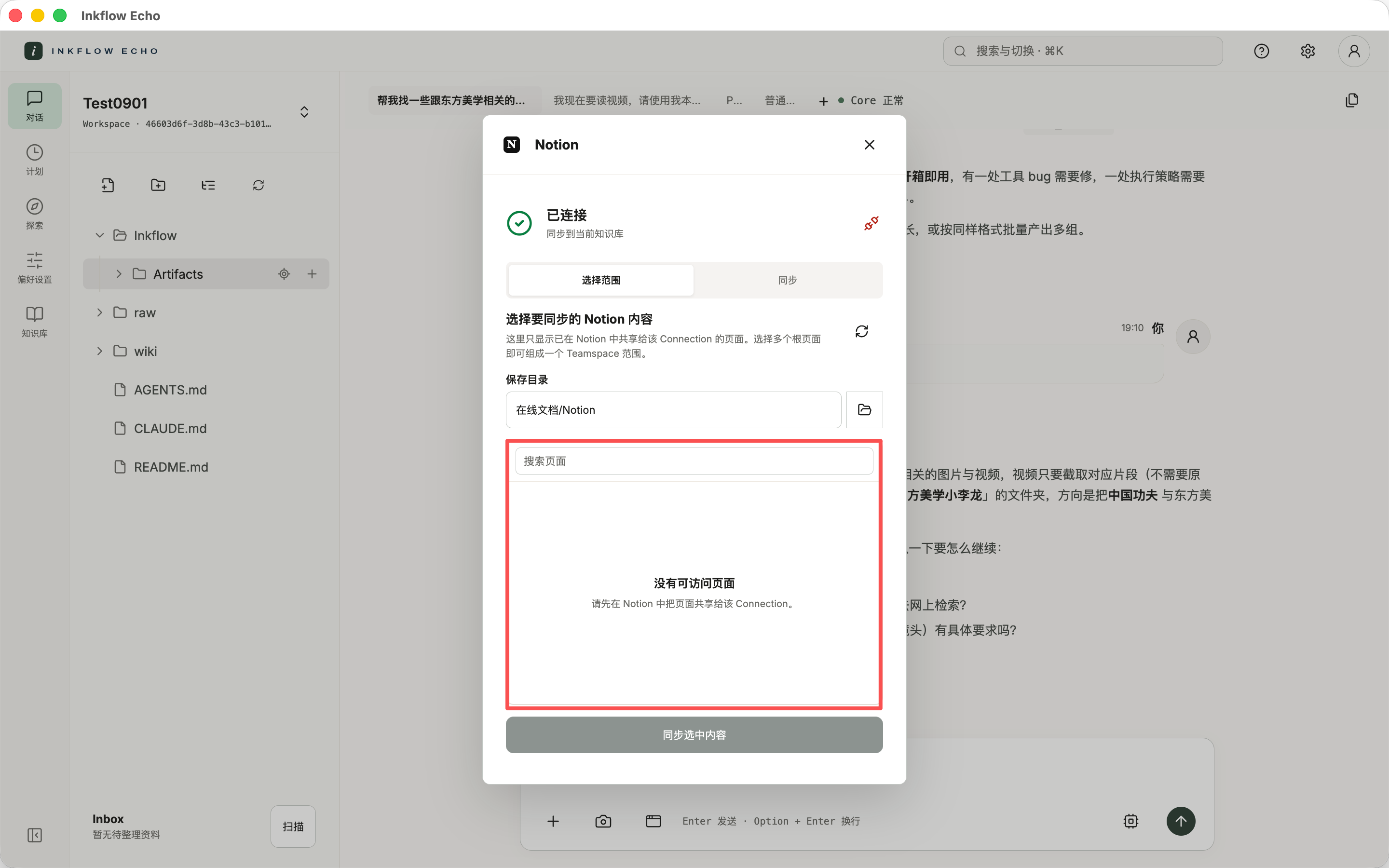Click the window capture icon in composer
1389x868 pixels.
(x=653, y=821)
